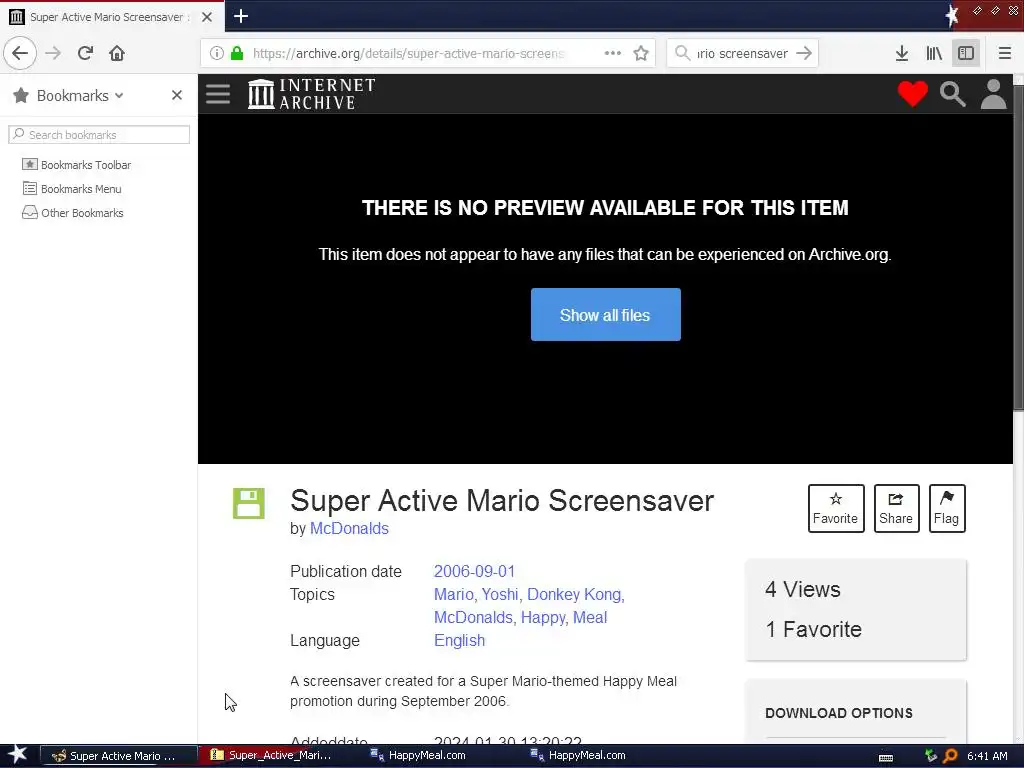Viewport: 1024px width, 768px height.
Task: Open Bookmarks Menu folder
Action: [x=72, y=189]
